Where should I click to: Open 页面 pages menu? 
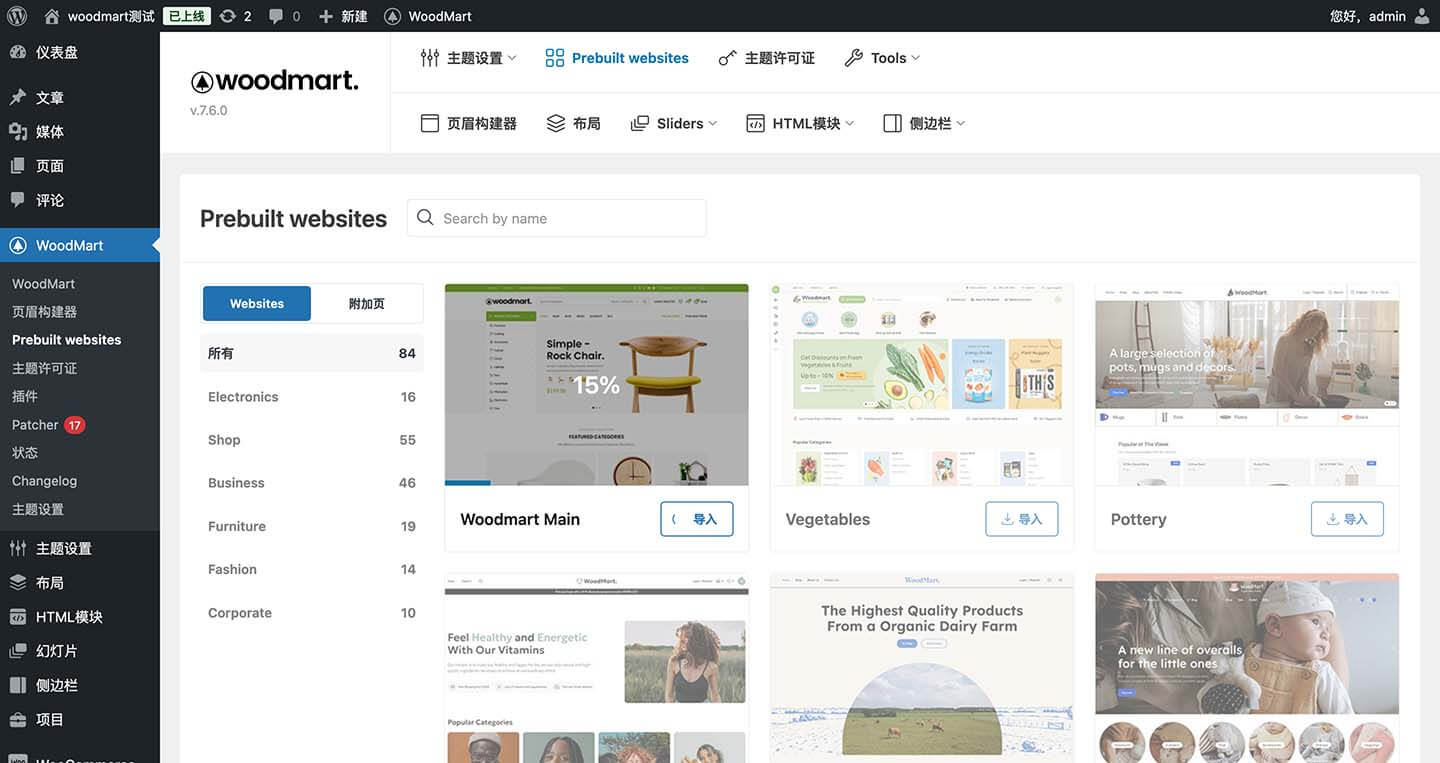click(x=80, y=166)
